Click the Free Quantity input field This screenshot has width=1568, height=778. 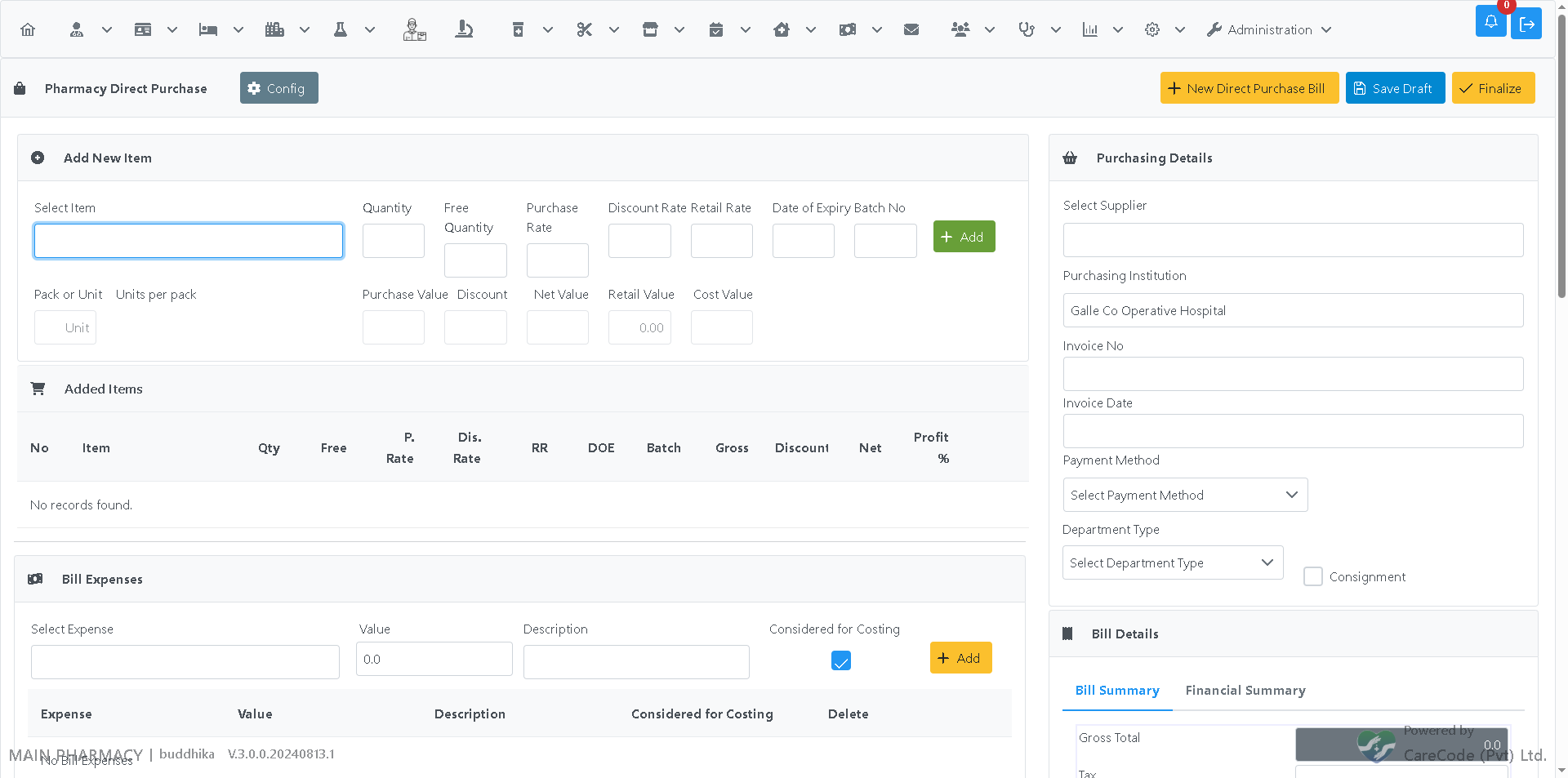point(475,260)
